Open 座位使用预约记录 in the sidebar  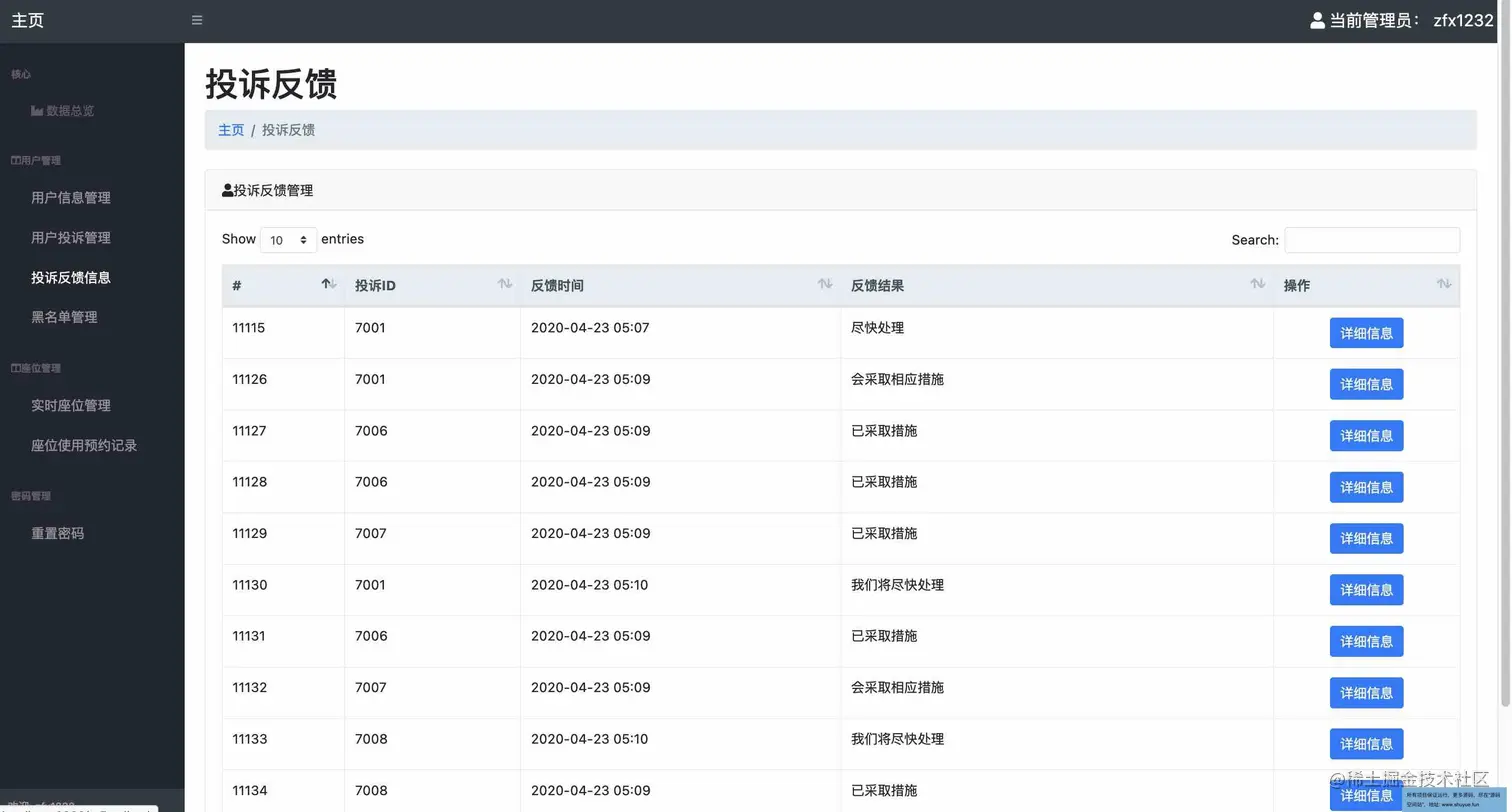(84, 446)
